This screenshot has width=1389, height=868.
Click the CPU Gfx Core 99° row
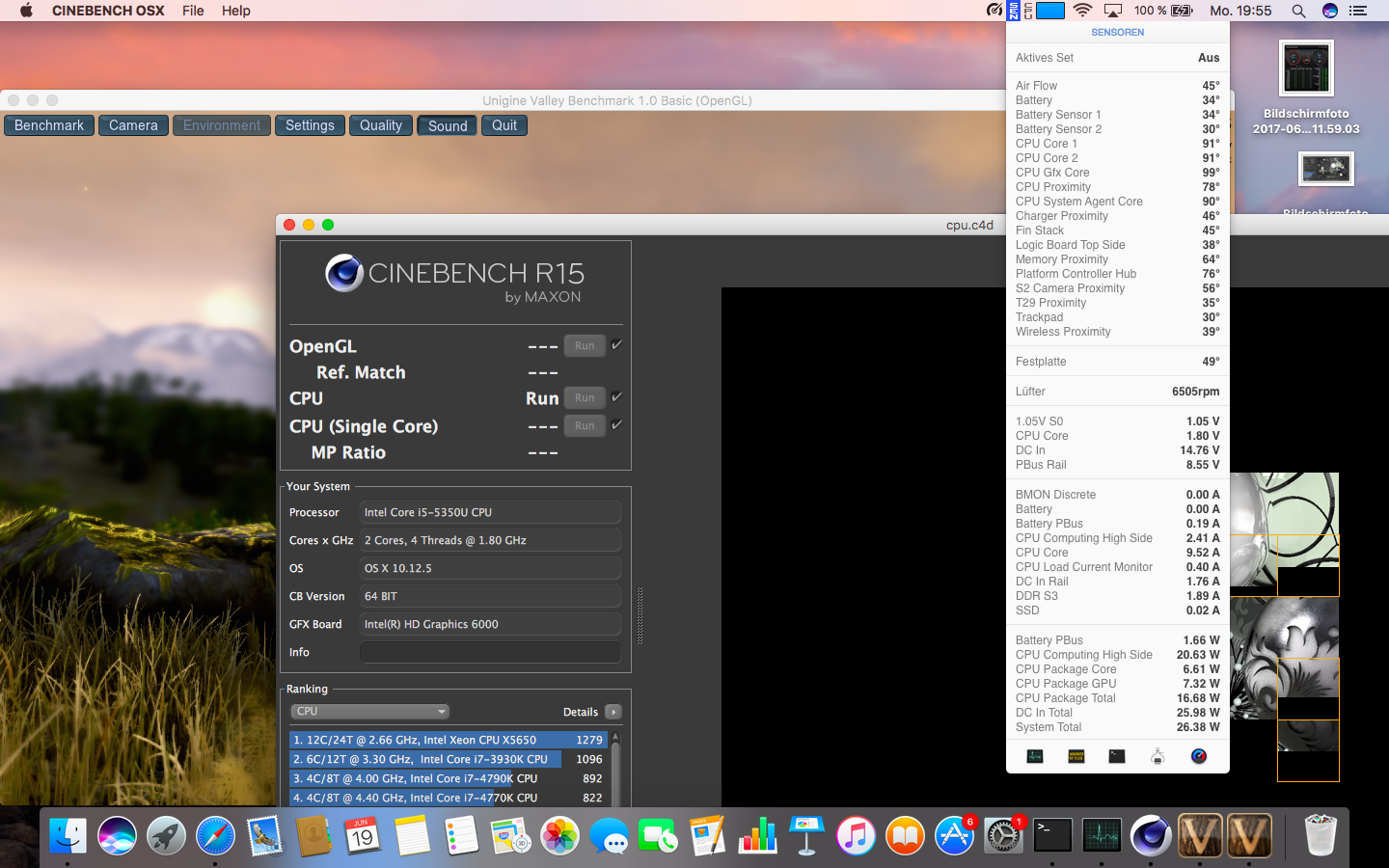[1117, 173]
